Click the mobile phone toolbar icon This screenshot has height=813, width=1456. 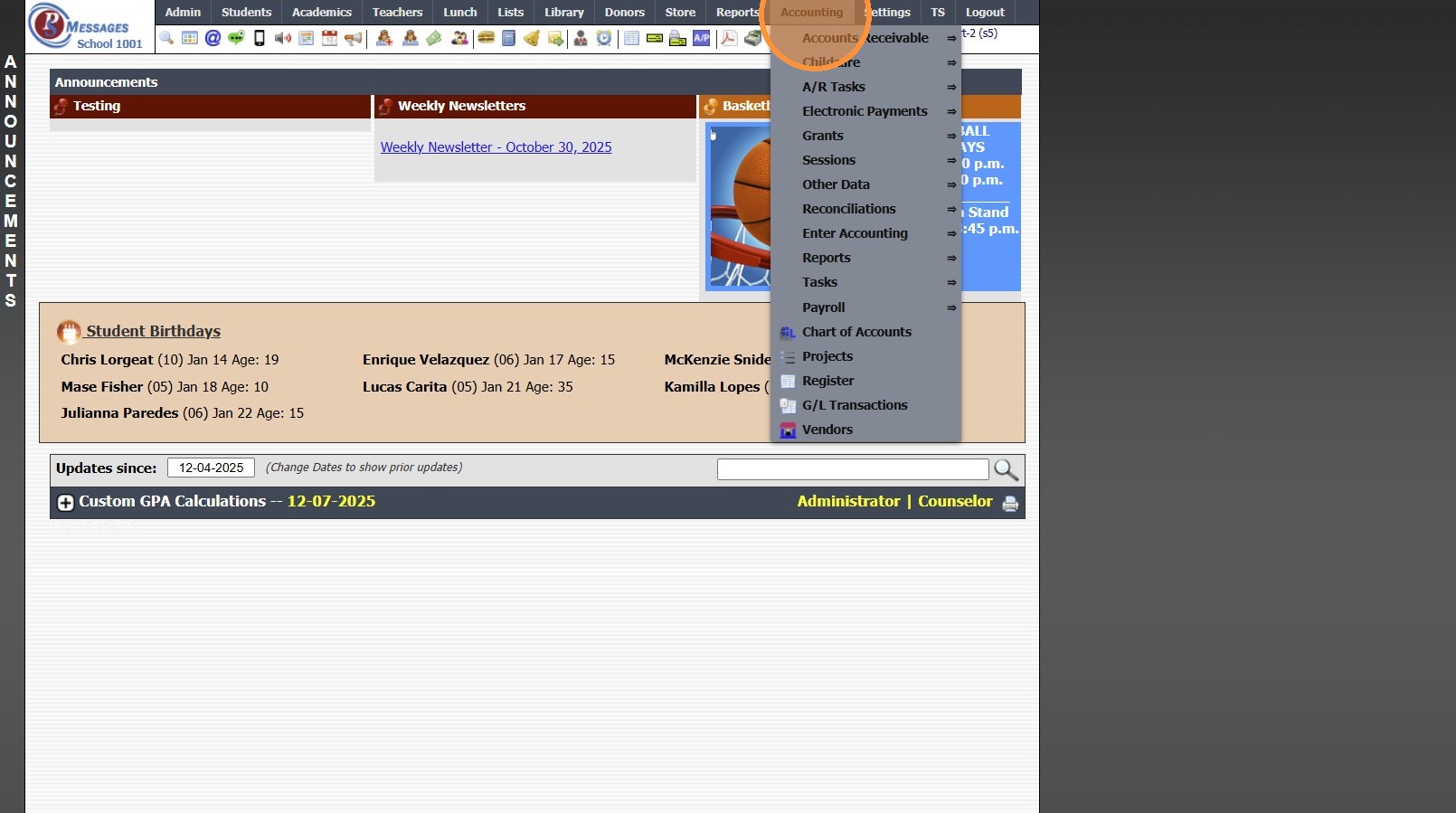click(x=260, y=38)
